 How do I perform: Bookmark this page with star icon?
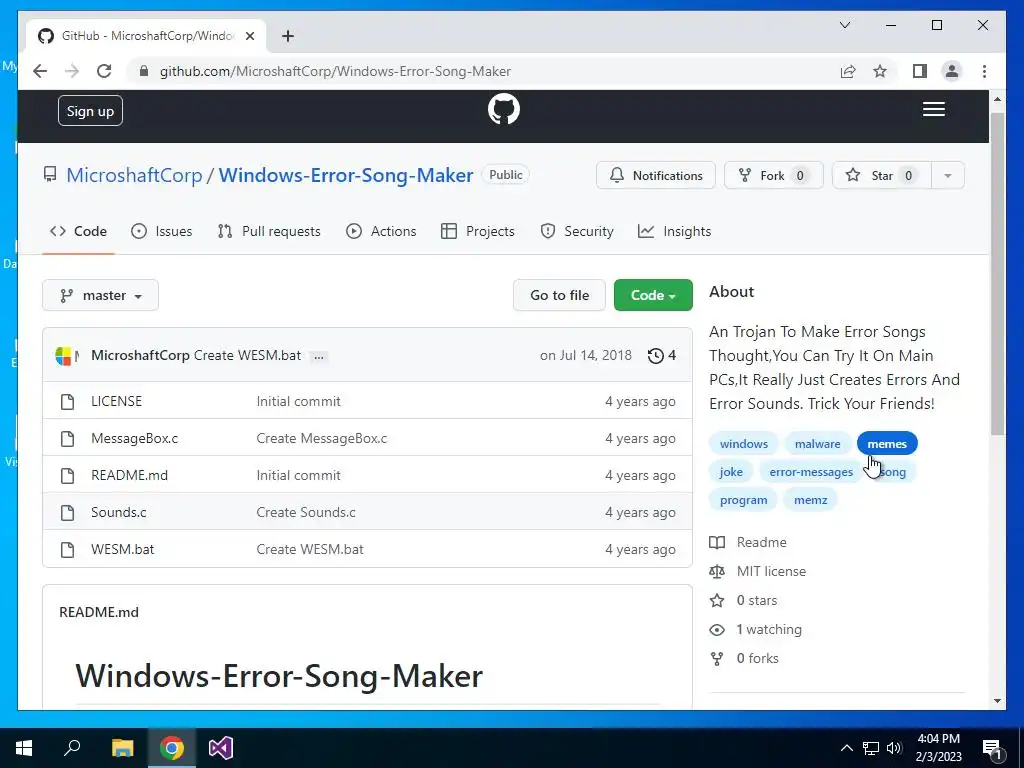(880, 71)
